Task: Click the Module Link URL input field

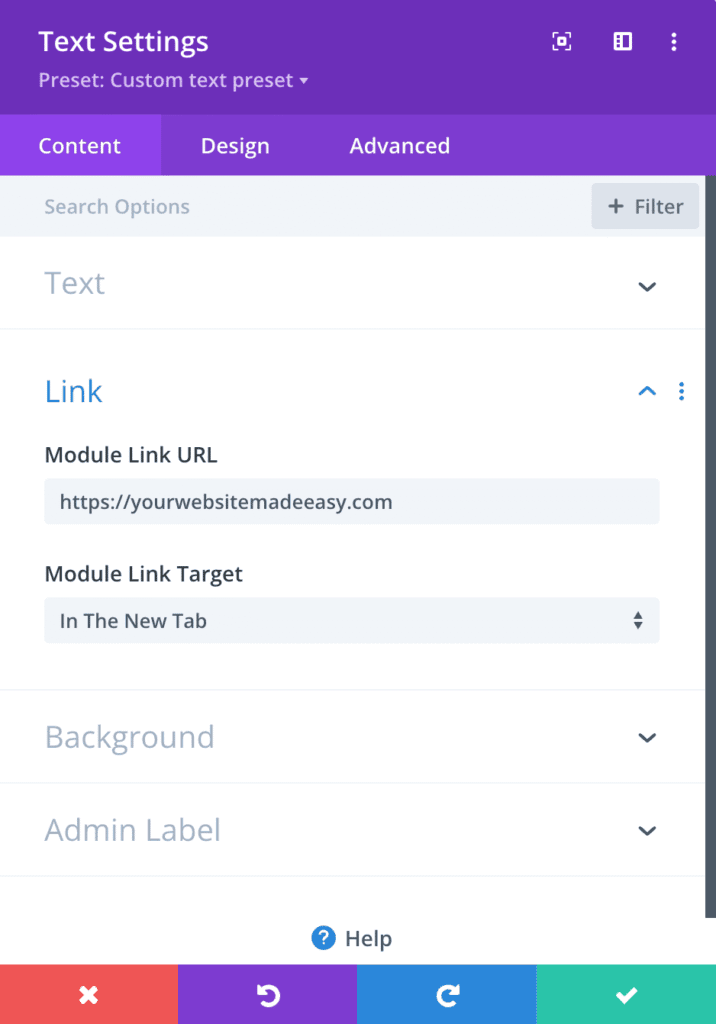Action: click(x=351, y=501)
